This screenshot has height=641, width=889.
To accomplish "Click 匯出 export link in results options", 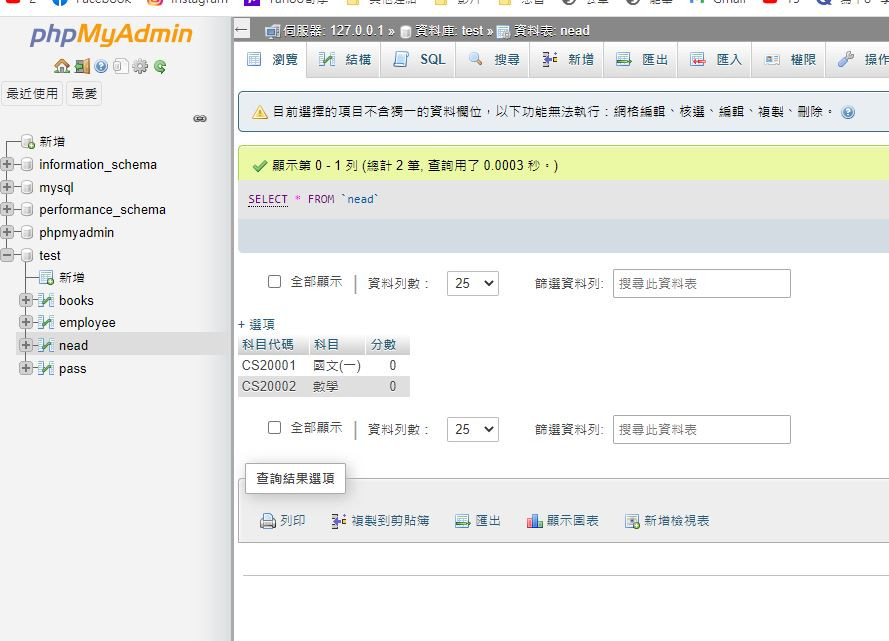I will point(478,520).
